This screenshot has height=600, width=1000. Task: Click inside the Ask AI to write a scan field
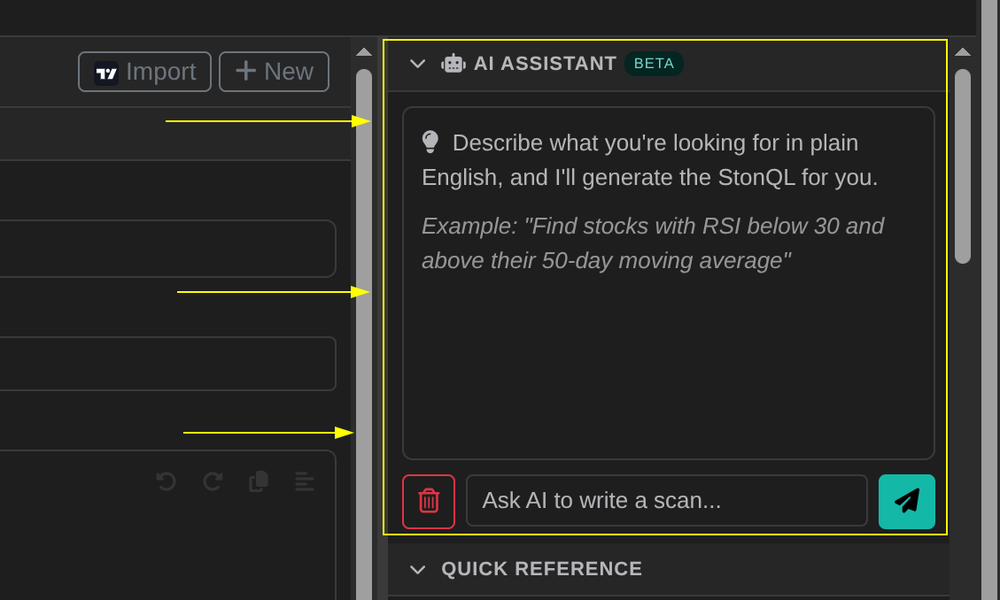pyautogui.click(x=666, y=501)
